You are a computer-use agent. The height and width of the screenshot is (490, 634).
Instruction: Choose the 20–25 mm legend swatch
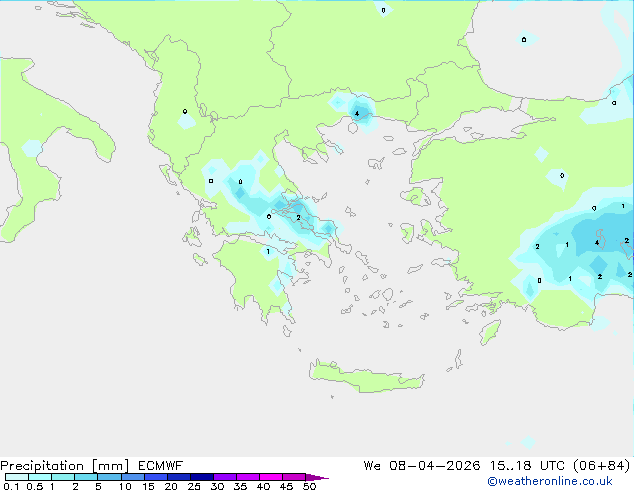point(179,477)
